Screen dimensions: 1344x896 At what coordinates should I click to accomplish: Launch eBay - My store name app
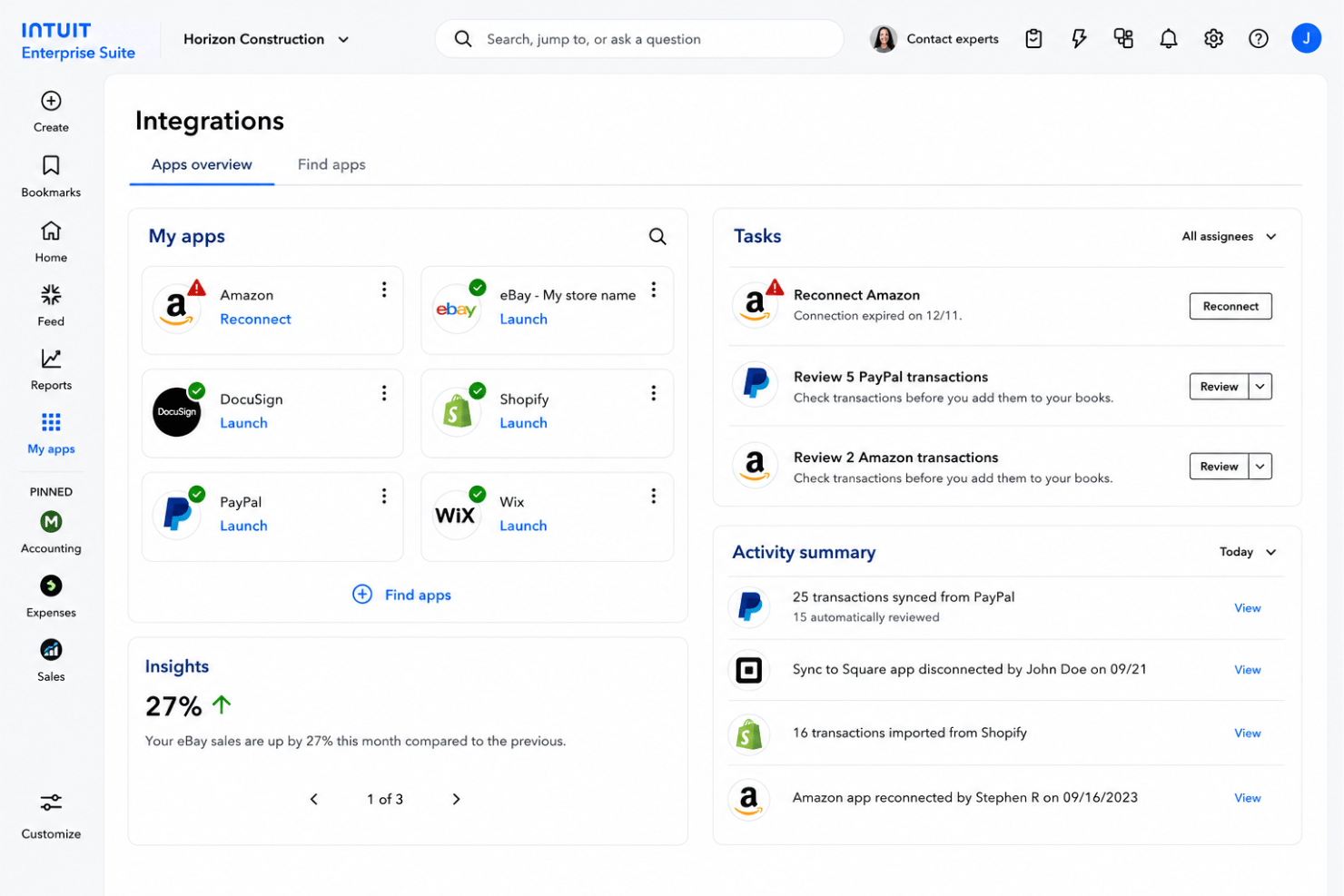click(x=523, y=320)
